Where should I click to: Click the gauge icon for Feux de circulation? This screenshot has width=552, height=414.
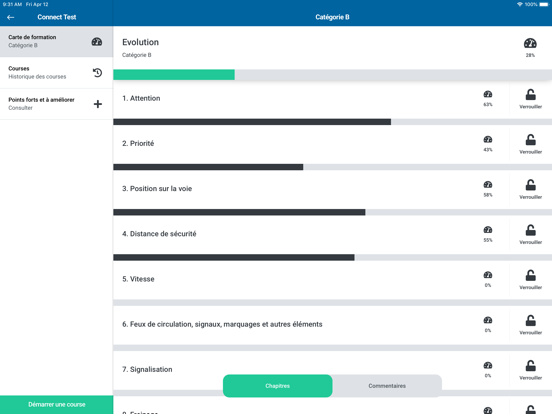click(488, 320)
